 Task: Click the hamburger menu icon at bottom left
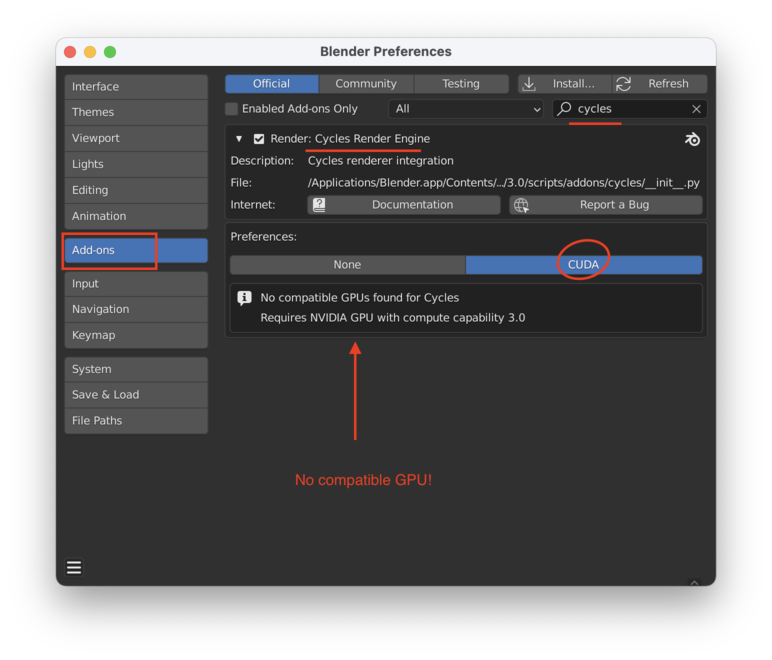pyautogui.click(x=74, y=567)
